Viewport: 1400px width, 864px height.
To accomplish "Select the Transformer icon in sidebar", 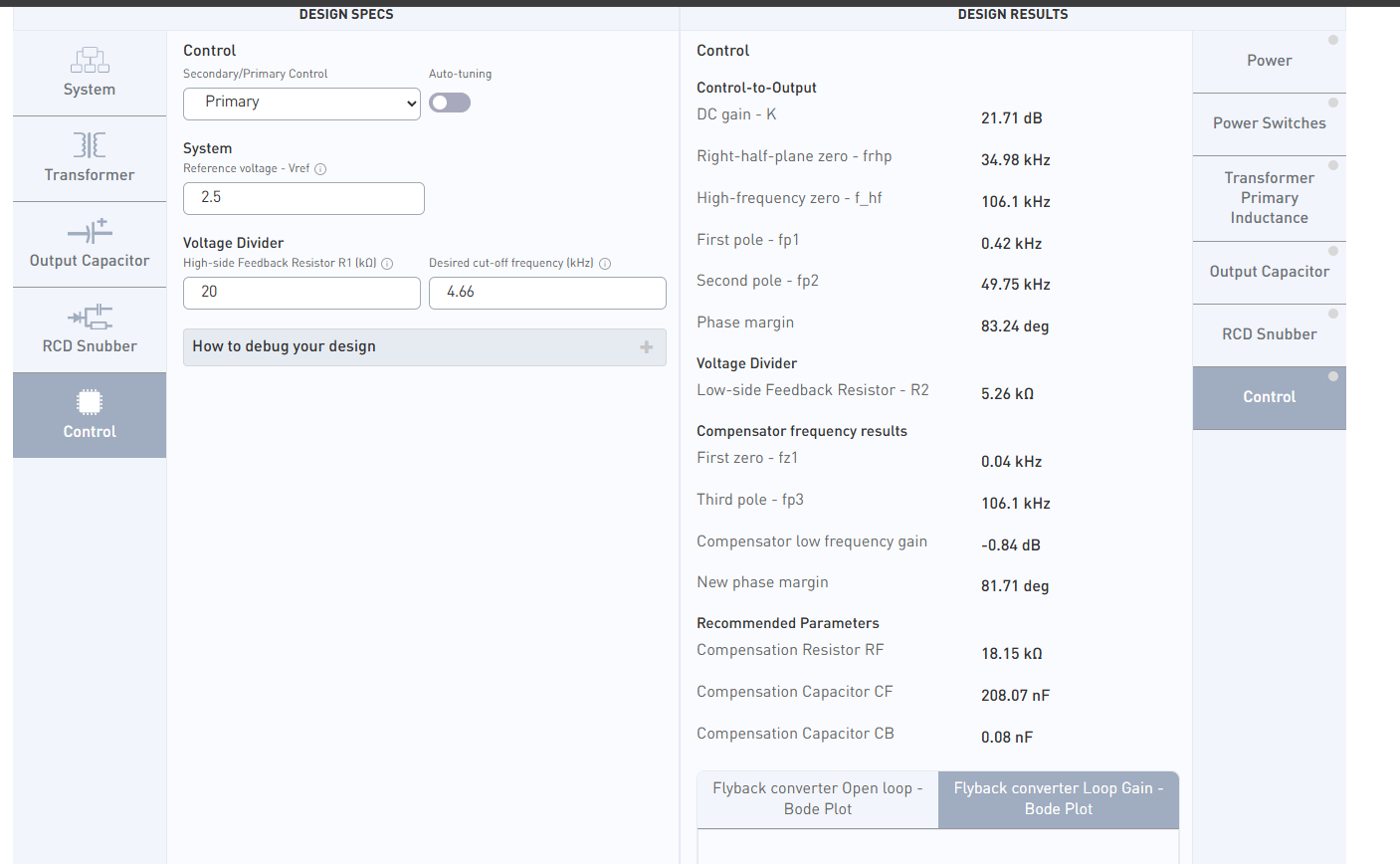I will click(90, 145).
